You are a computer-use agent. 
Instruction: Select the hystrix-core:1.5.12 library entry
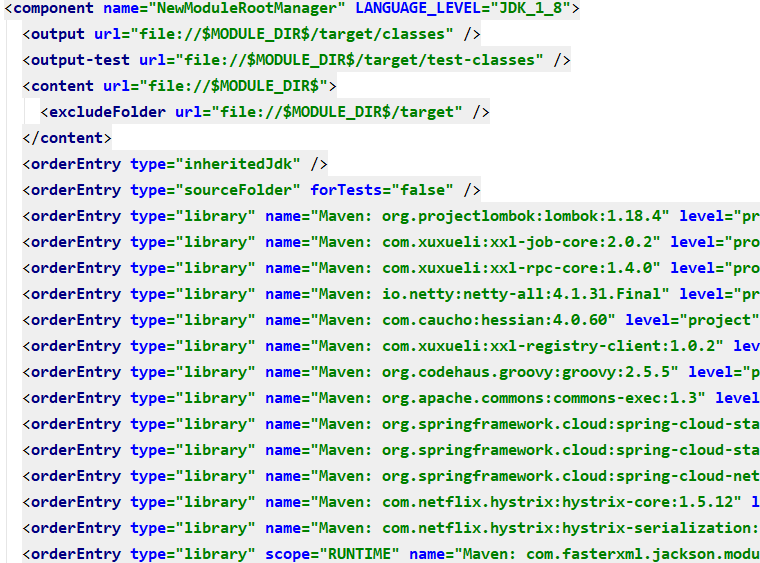(x=391, y=502)
